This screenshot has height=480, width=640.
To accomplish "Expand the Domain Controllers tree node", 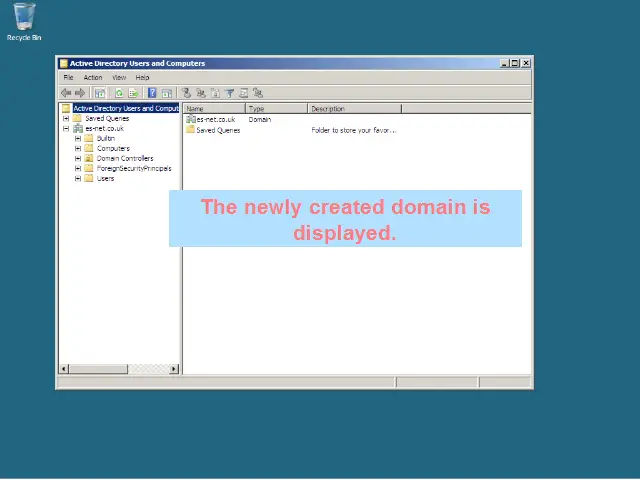I will coord(78,158).
